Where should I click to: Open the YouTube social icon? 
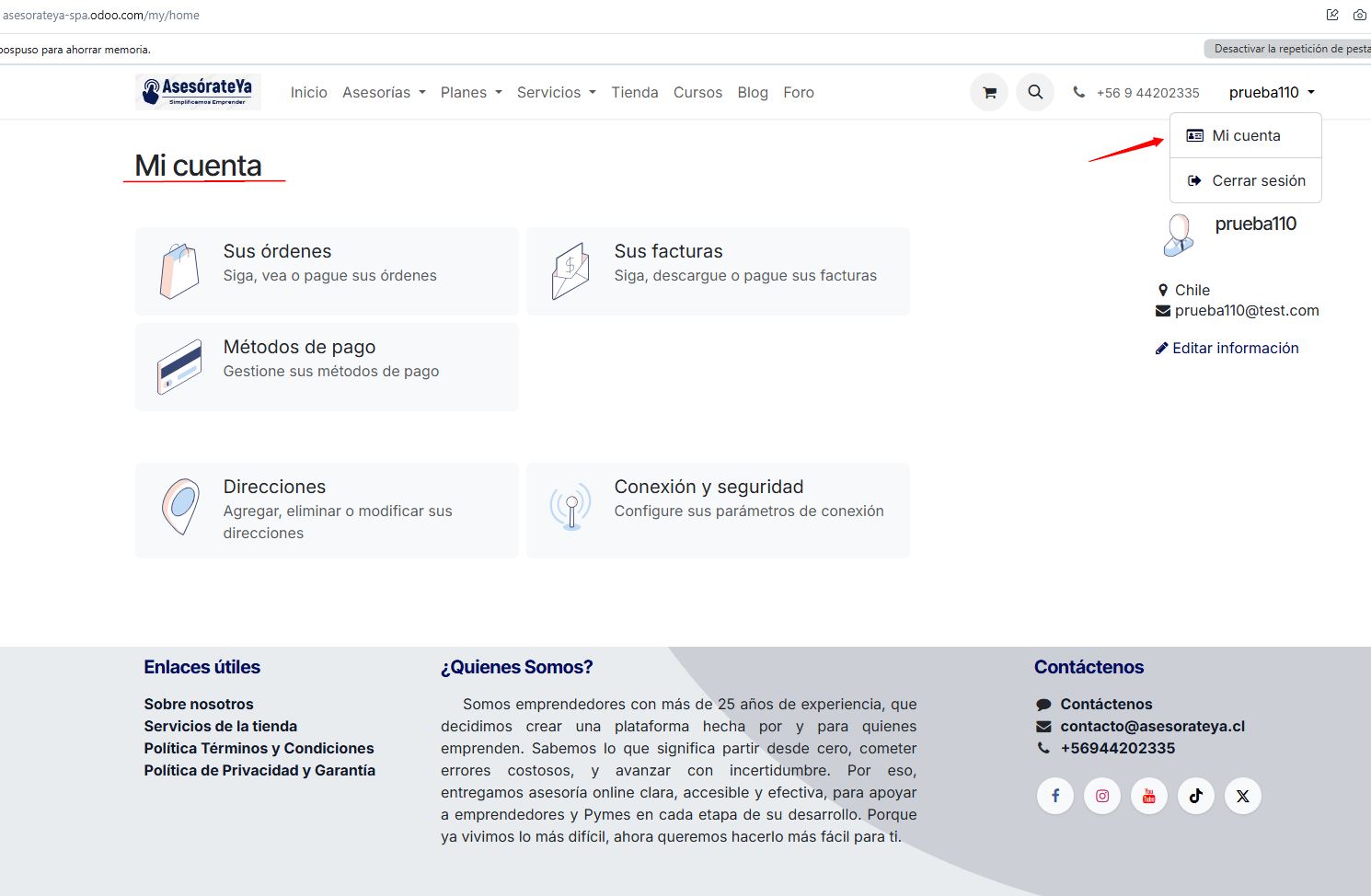click(x=1149, y=796)
